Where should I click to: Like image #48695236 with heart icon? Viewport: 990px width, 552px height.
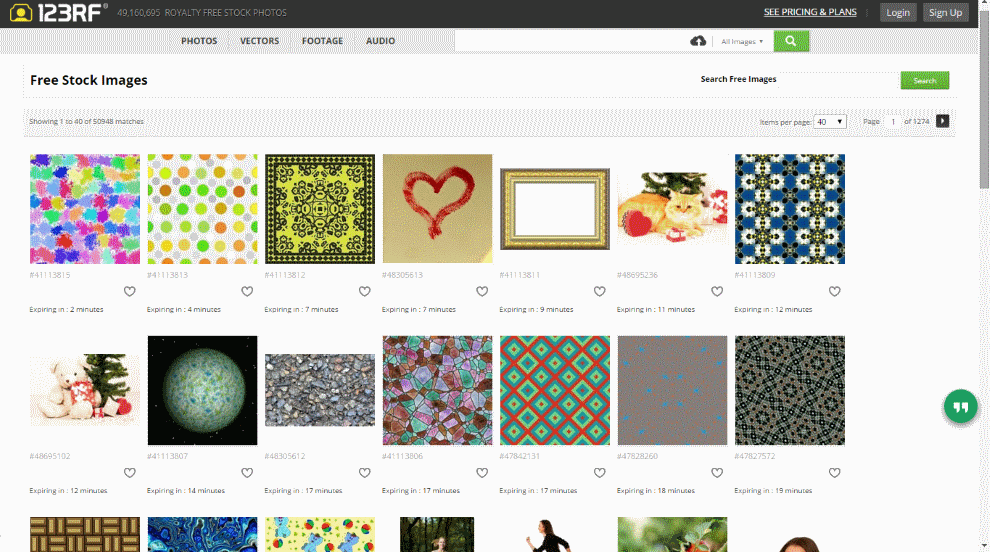[717, 291]
